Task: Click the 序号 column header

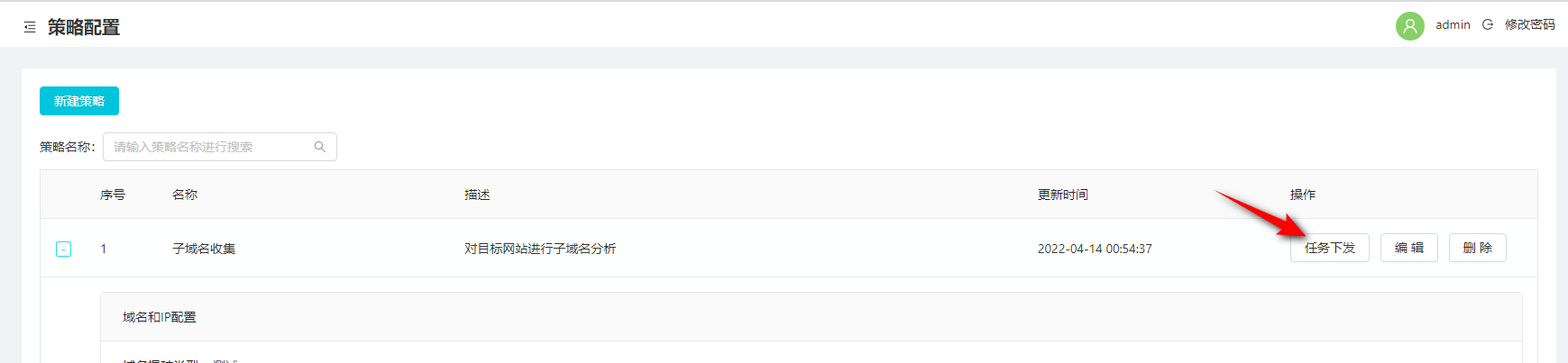Action: point(113,195)
